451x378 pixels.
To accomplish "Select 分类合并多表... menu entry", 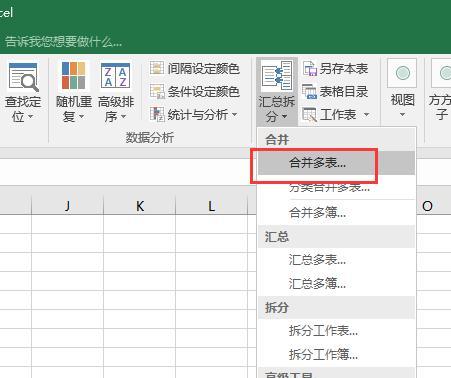I will pyautogui.click(x=337, y=187).
